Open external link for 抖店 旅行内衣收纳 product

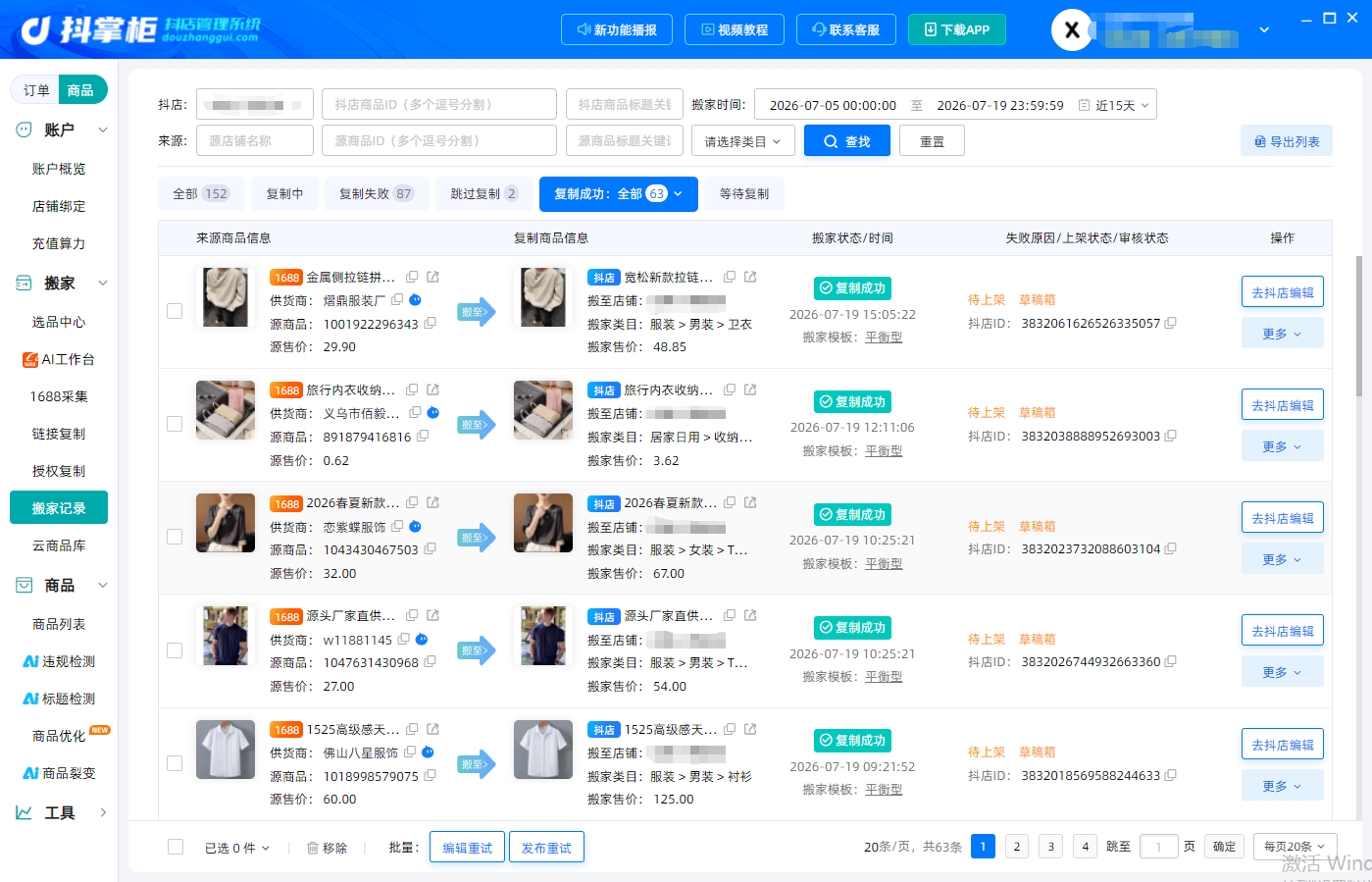click(x=750, y=389)
